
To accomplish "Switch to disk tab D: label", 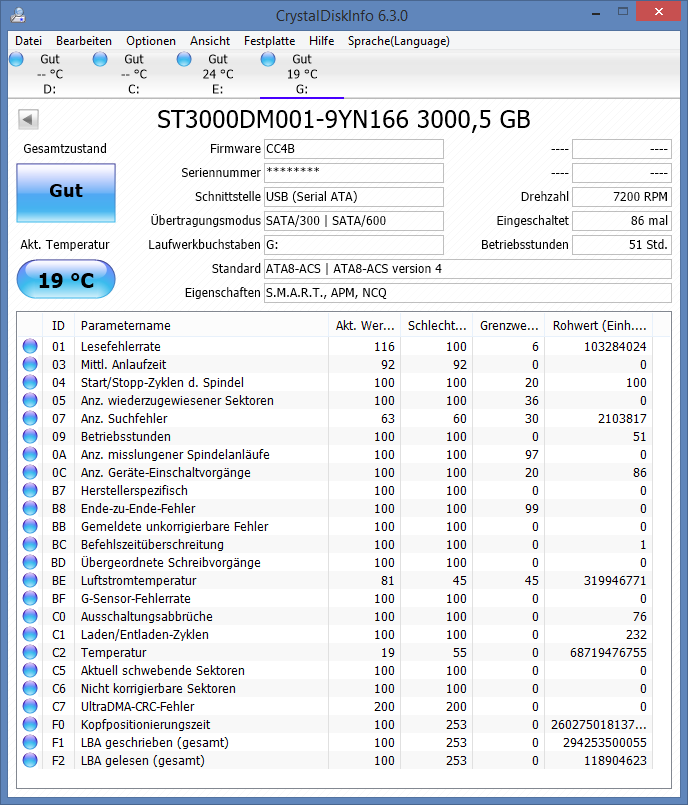I will click(x=49, y=89).
